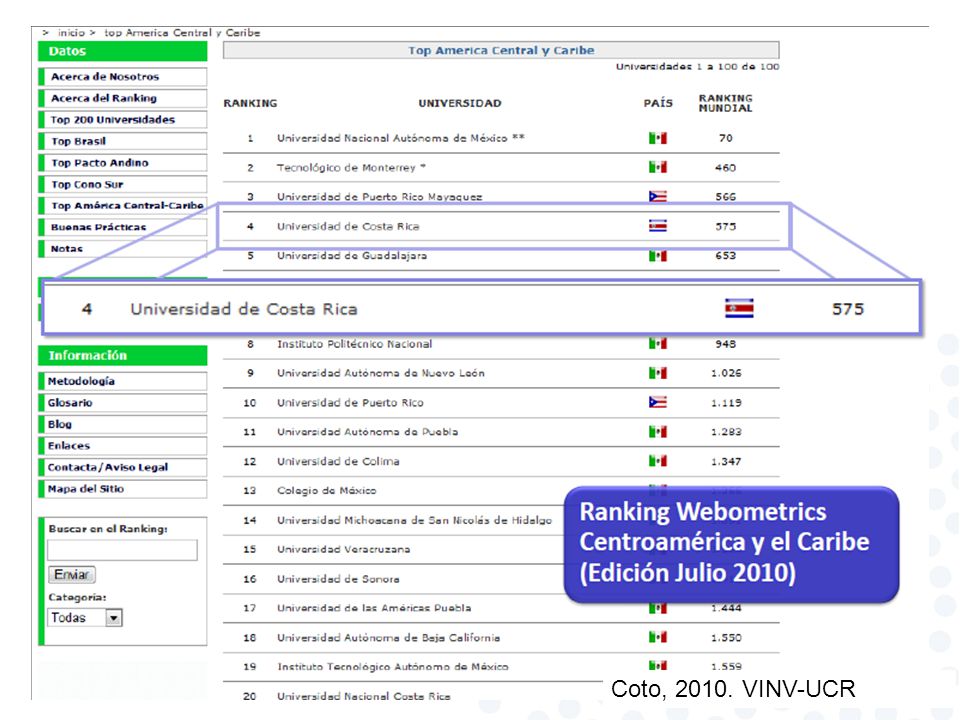Open Universidad de Colima link
The image size is (960, 720).
338,461
